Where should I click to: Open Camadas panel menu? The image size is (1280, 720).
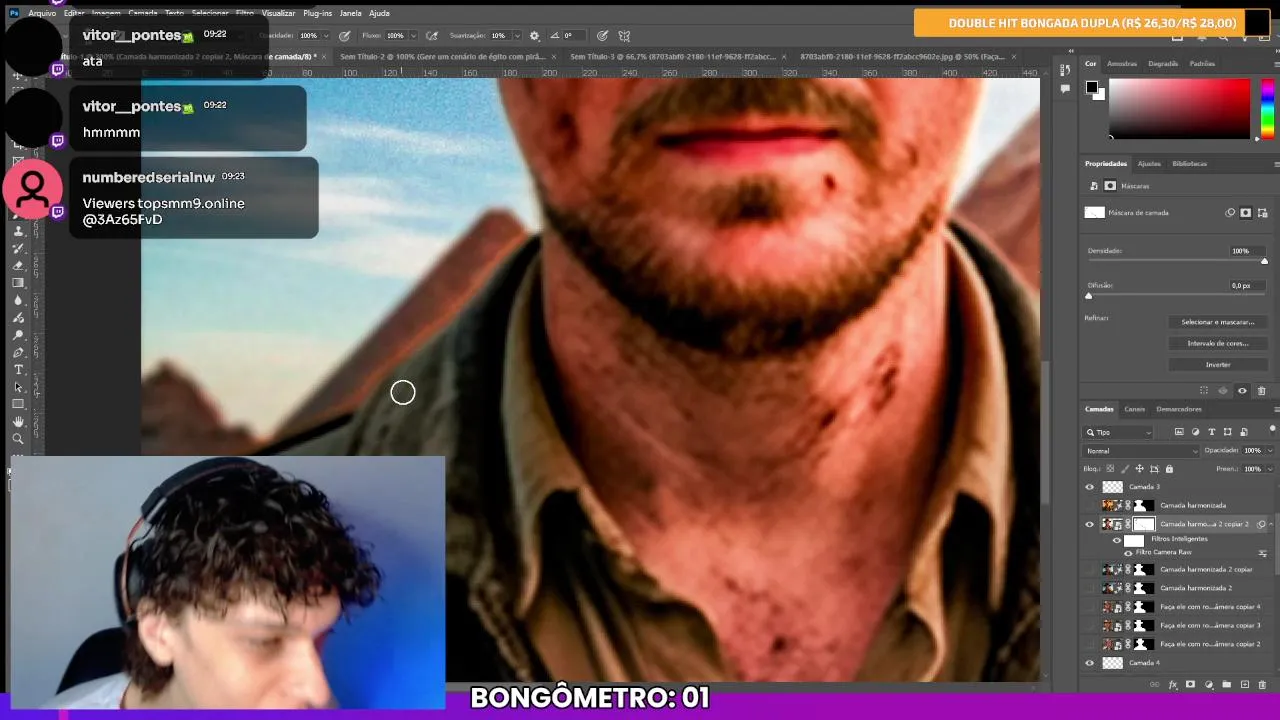1276,409
